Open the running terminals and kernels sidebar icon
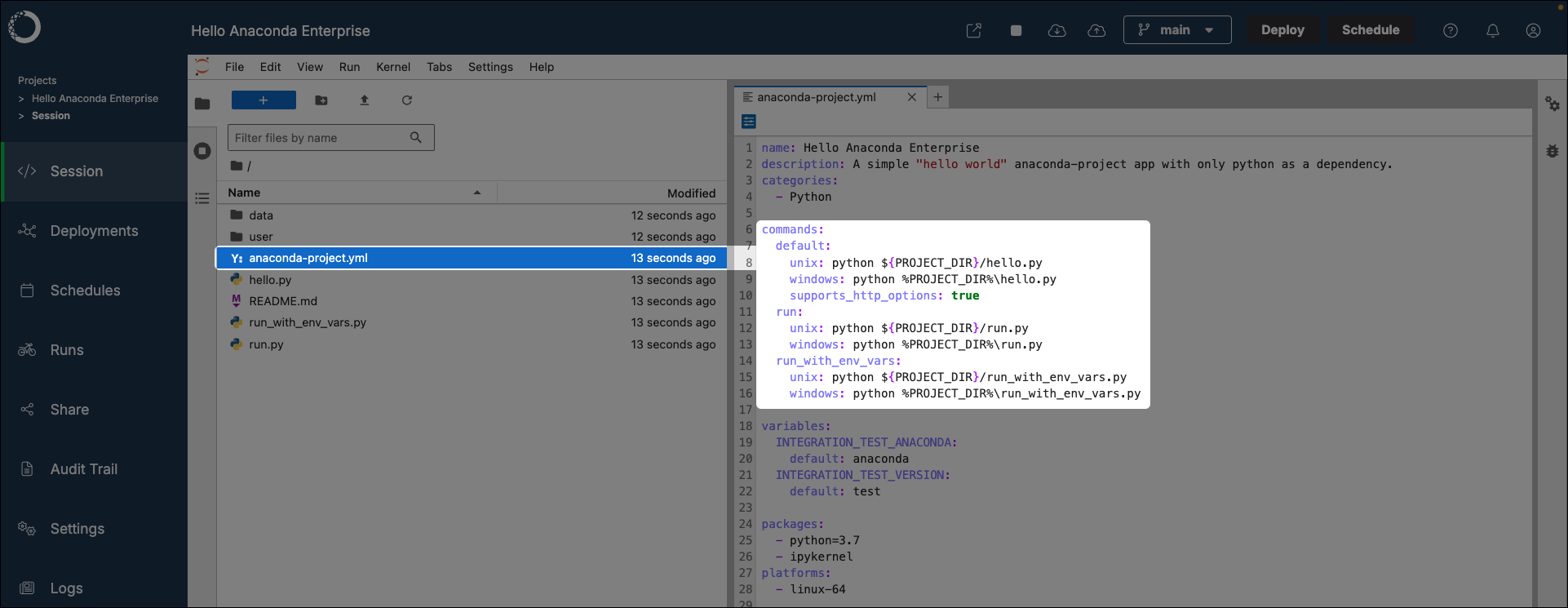This screenshot has height=608, width=1568. tap(202, 151)
